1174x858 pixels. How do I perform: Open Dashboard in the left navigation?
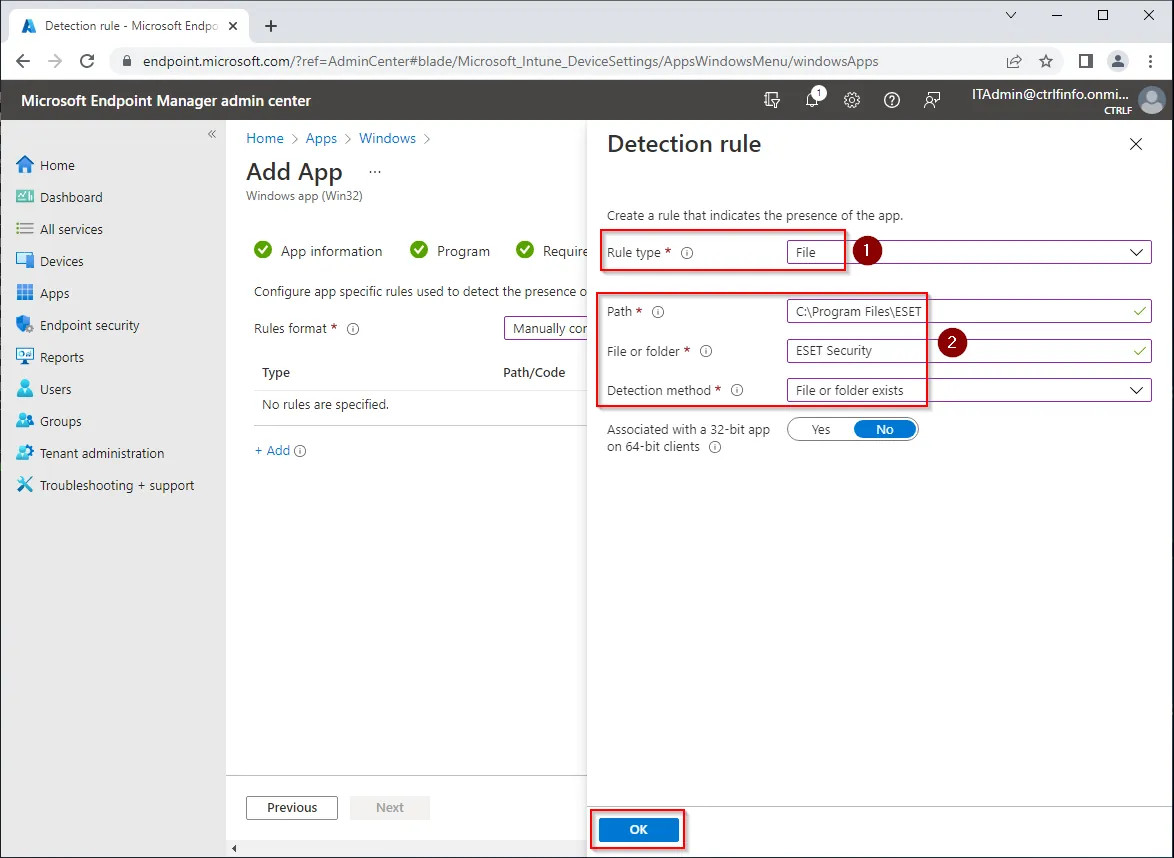(59, 198)
